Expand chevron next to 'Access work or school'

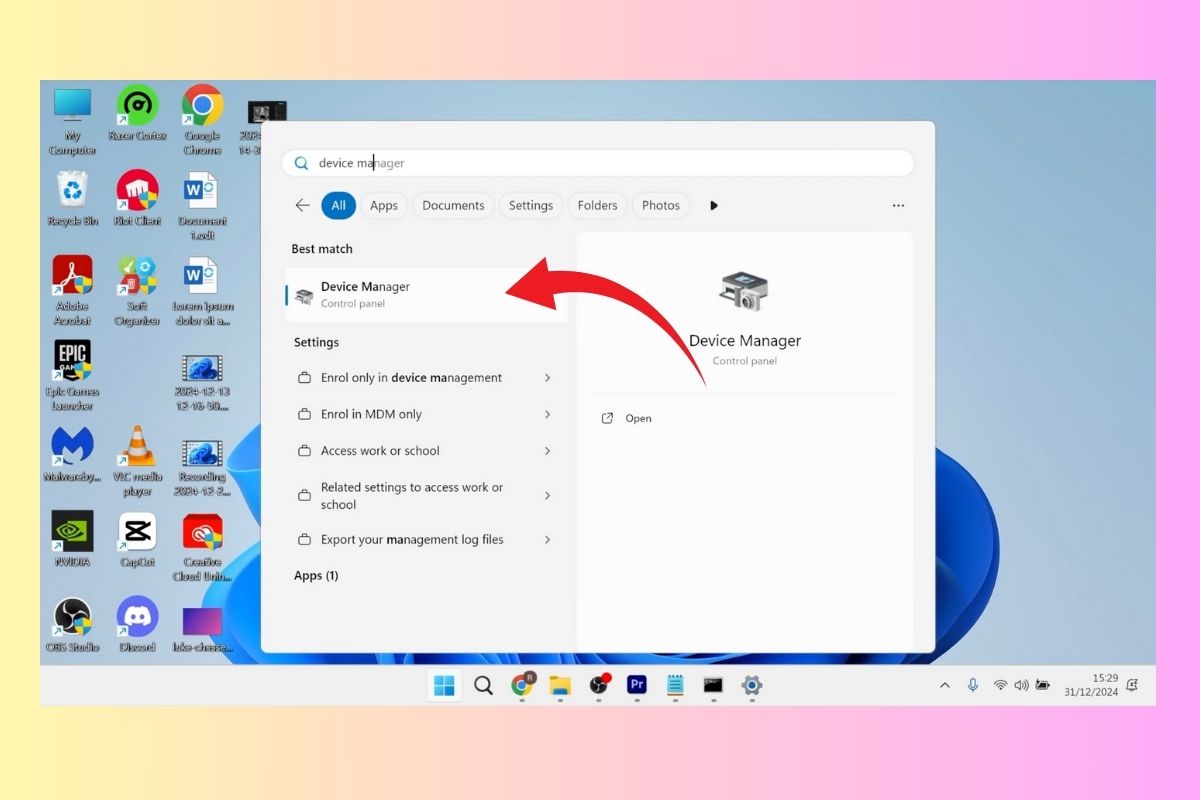(547, 451)
